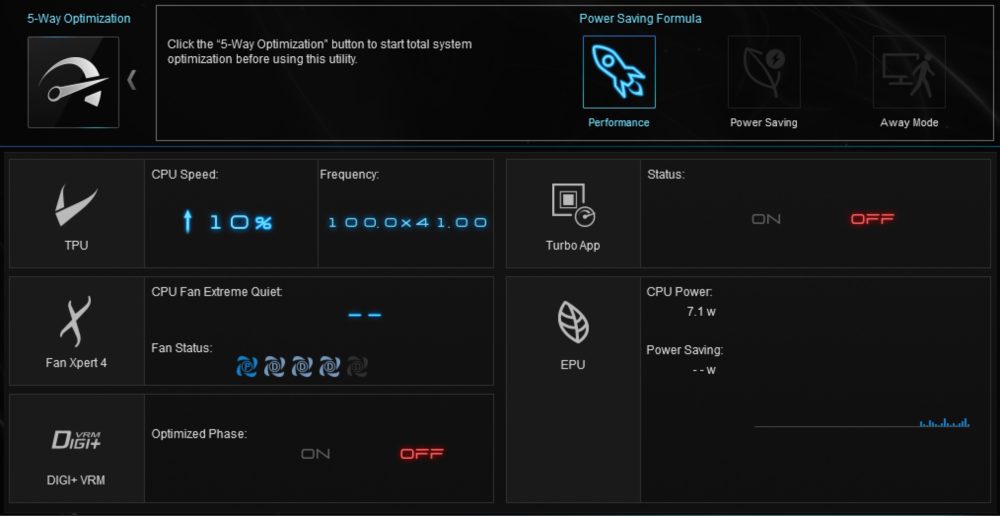Click the EPU label text
This screenshot has width=1000, height=516.
click(573, 365)
